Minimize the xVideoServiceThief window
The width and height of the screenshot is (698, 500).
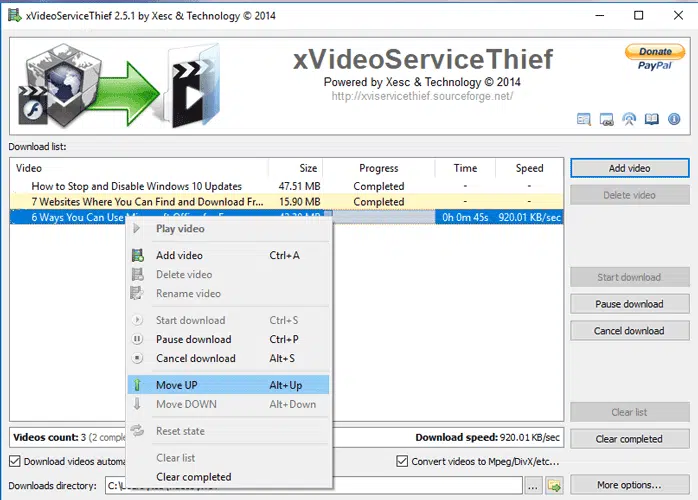tap(600, 16)
